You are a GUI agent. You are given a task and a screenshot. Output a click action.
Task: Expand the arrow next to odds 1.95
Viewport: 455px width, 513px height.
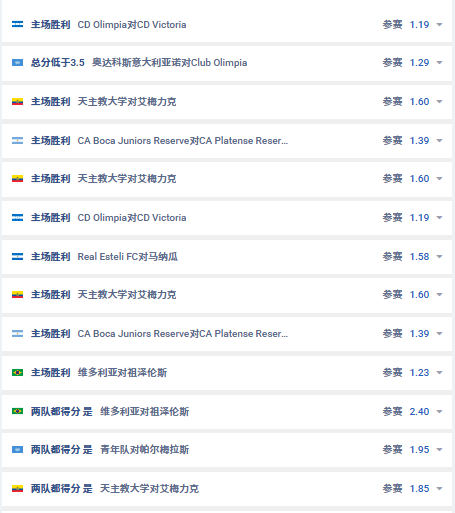(439, 450)
